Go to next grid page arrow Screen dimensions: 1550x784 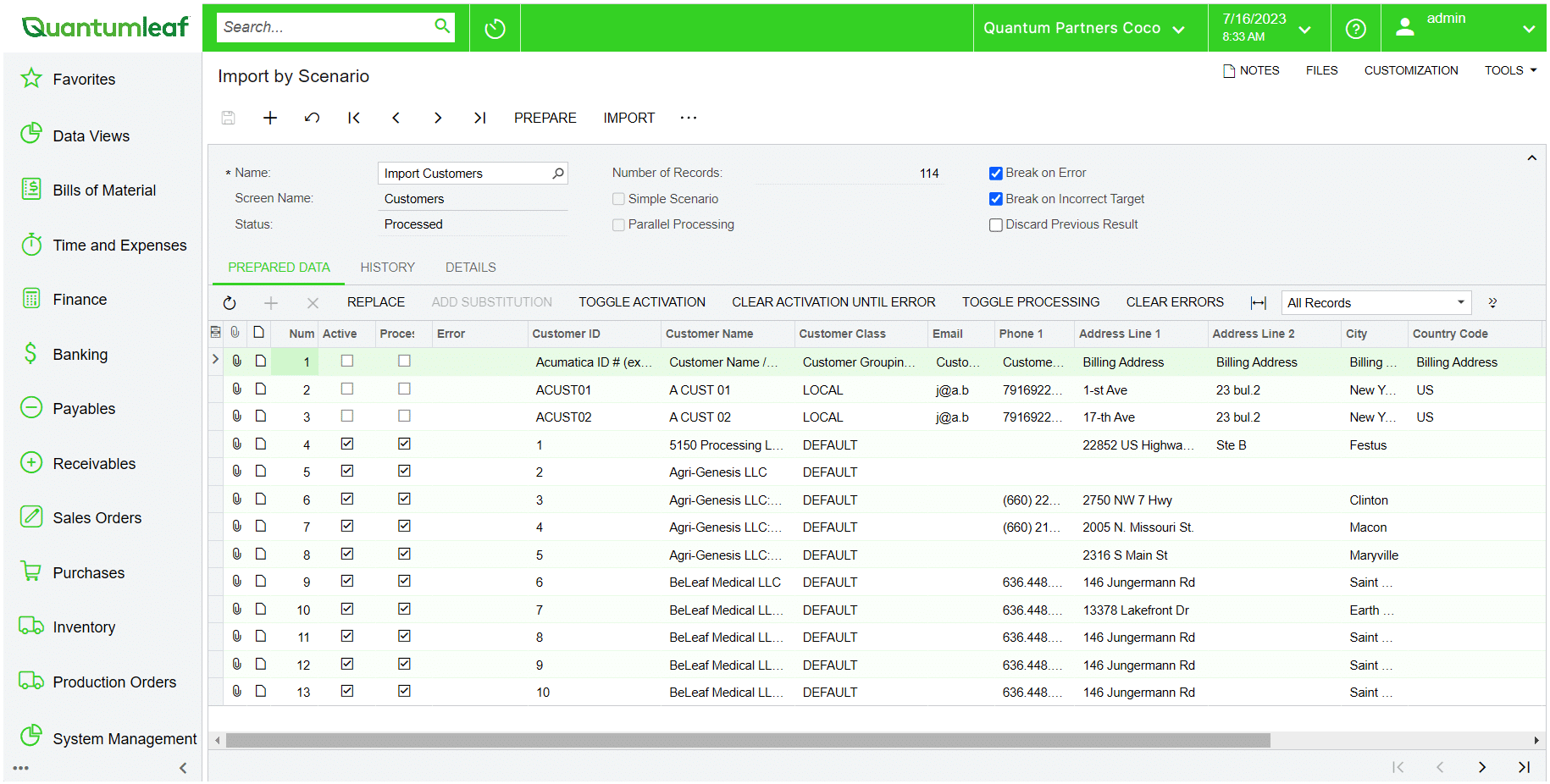pos(1482,767)
